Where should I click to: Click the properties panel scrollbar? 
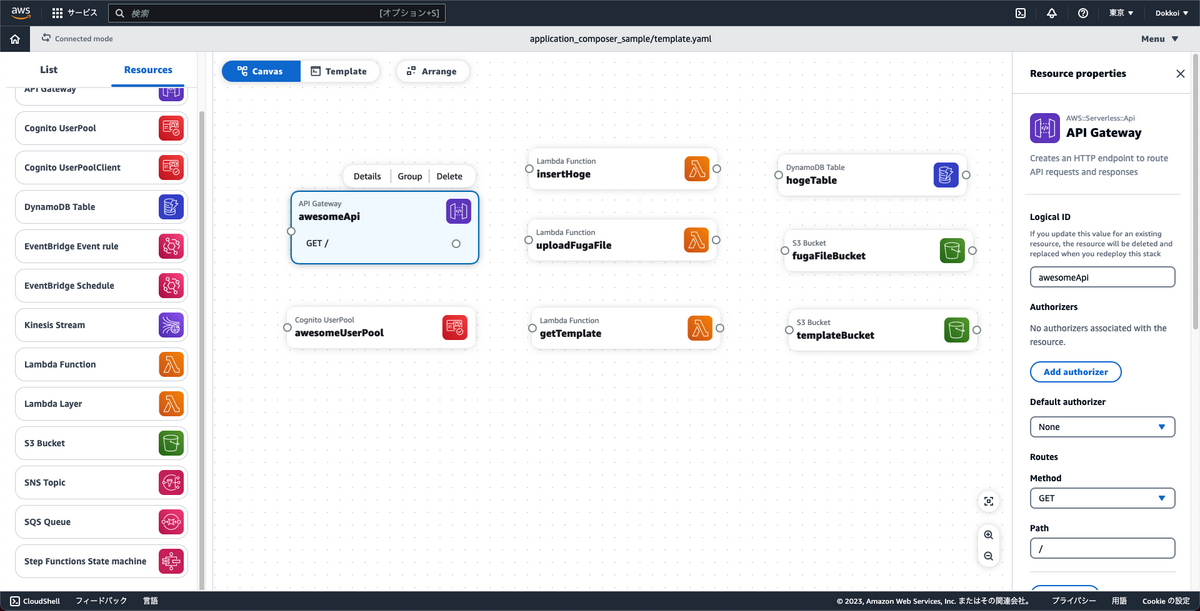click(x=1195, y=190)
